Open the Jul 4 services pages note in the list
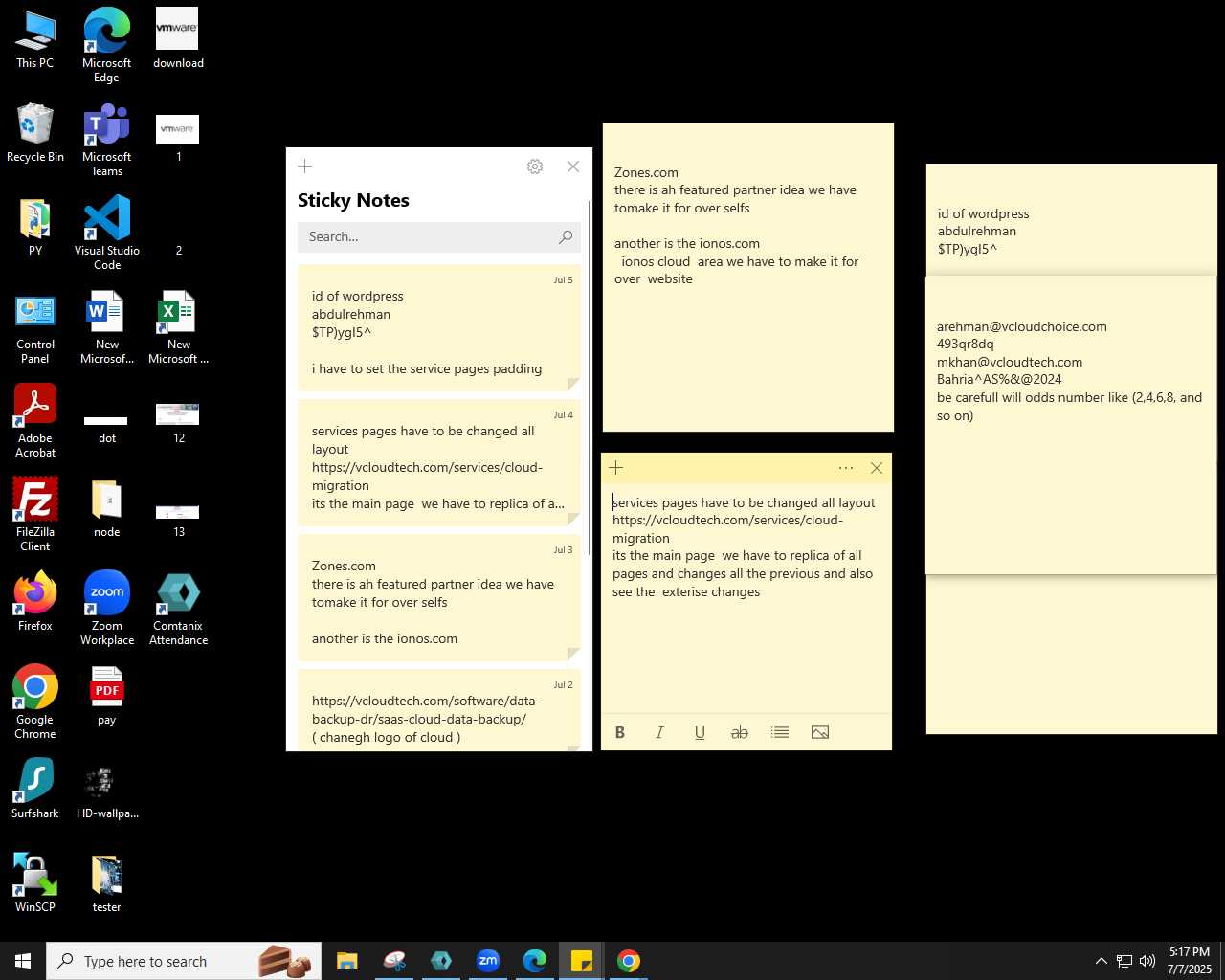This screenshot has width=1225, height=980. click(x=439, y=463)
